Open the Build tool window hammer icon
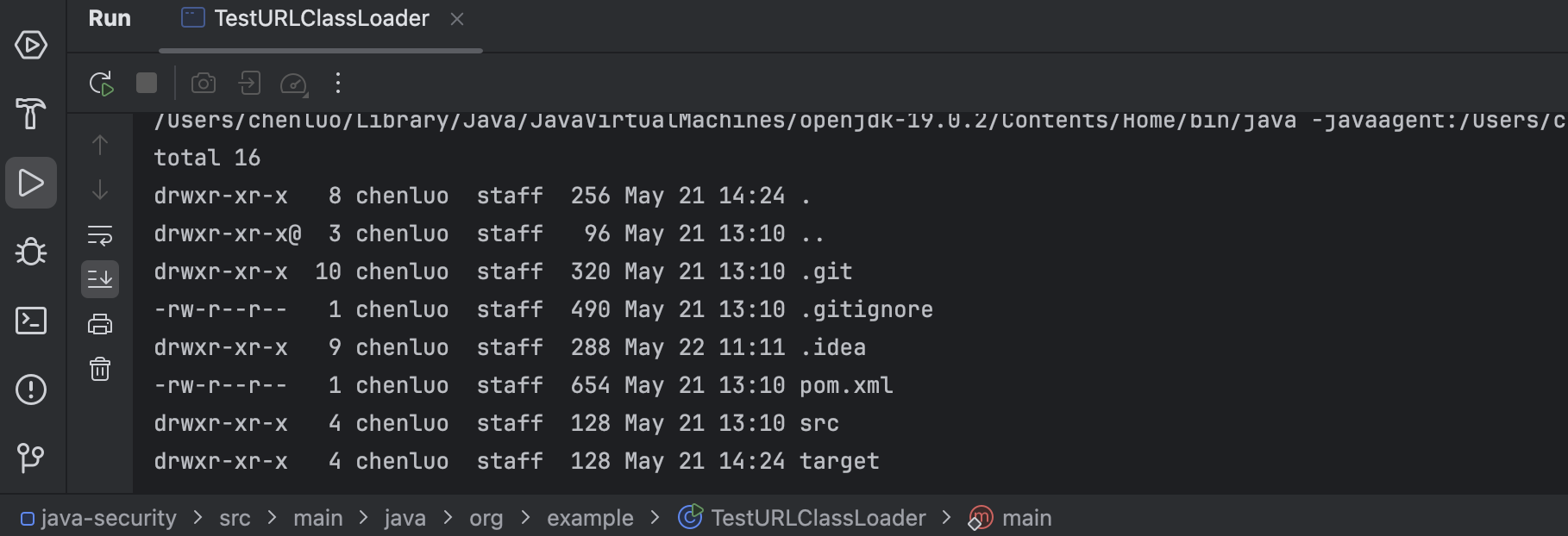The image size is (1568, 536). point(31,113)
